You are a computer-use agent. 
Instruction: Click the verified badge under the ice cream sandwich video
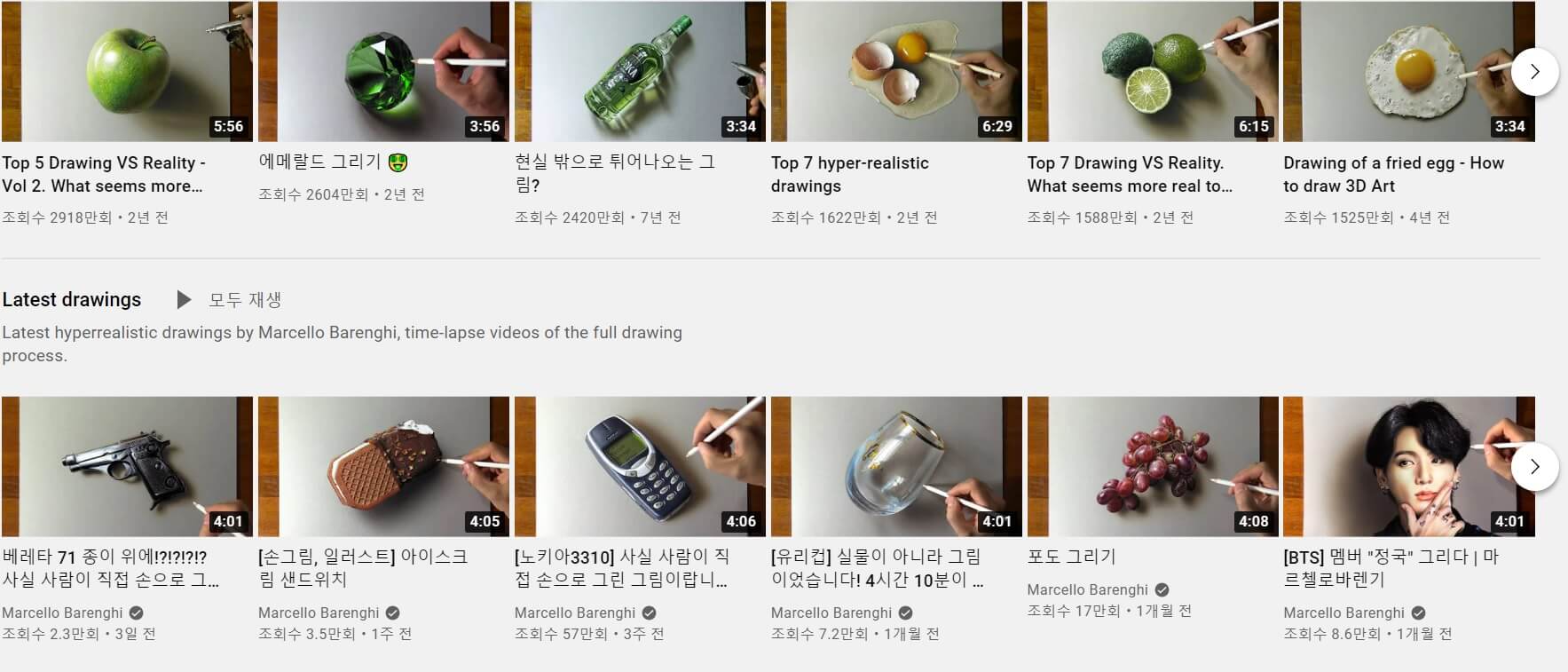pyautogui.click(x=392, y=613)
